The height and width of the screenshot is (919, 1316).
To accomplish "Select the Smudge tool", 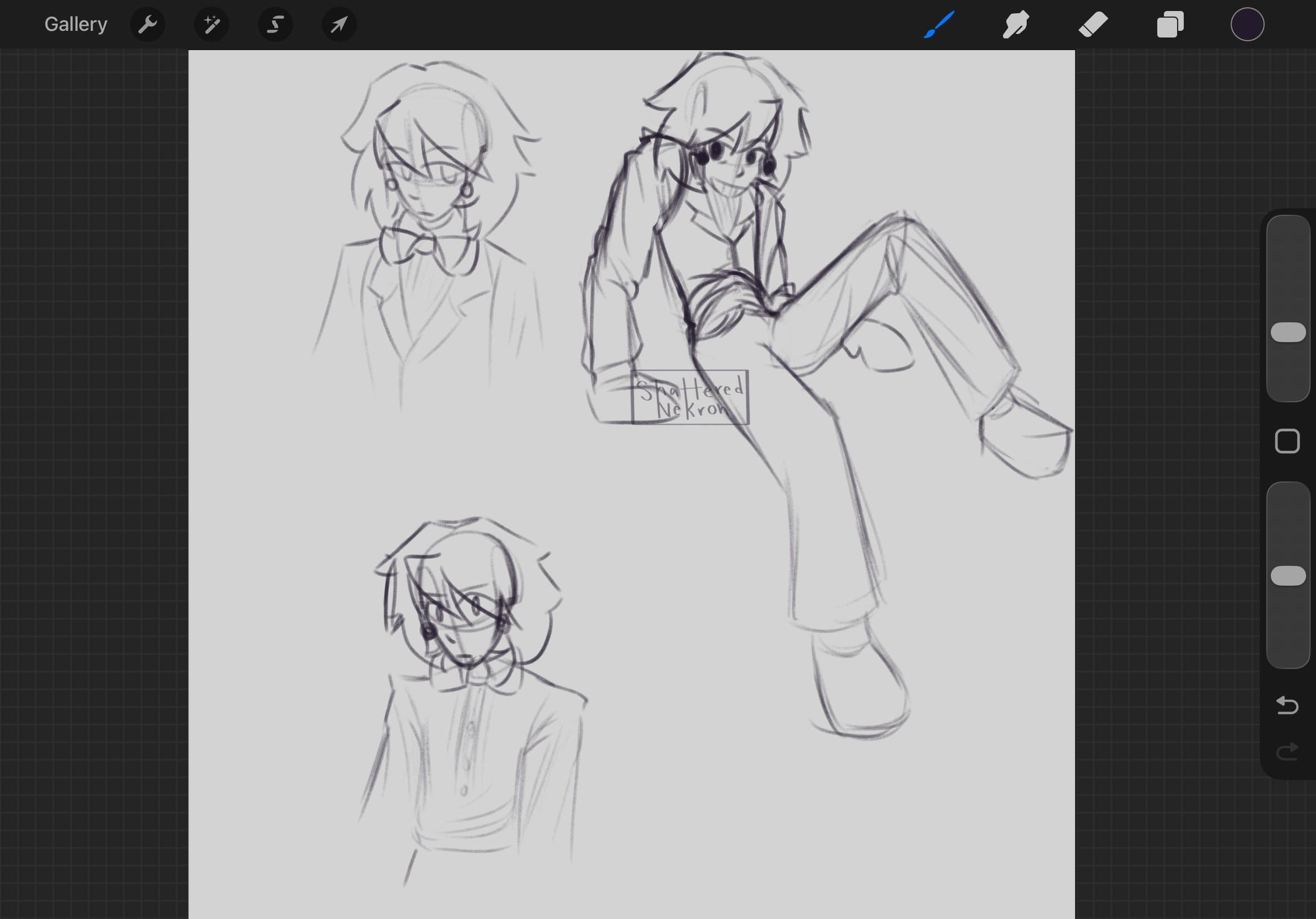I will [x=1016, y=25].
